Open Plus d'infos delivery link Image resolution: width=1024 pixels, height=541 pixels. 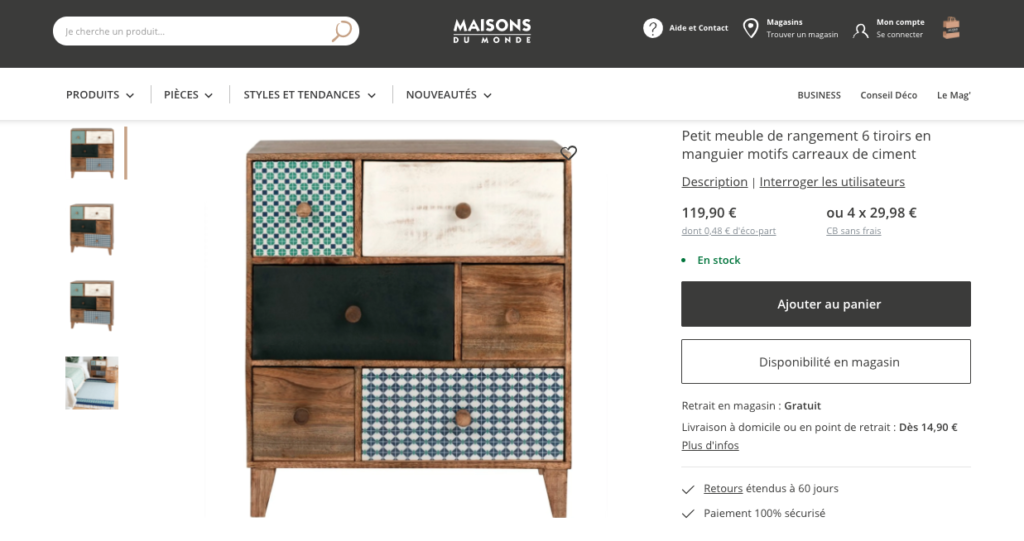[710, 446]
